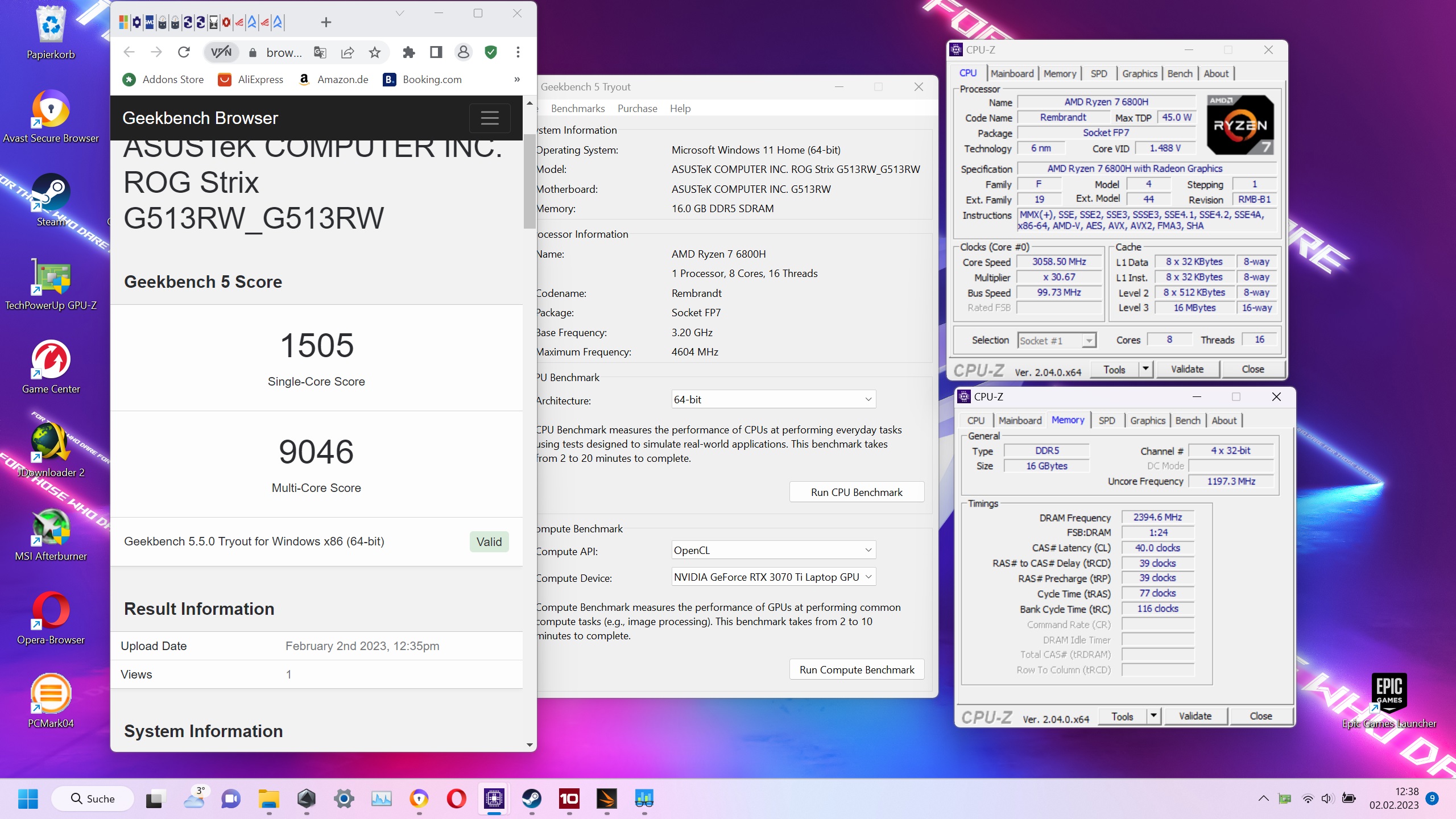The width and height of the screenshot is (1456, 819).
Task: Expand Tools arrow in bottom CPU-Z
Action: coord(1153,716)
